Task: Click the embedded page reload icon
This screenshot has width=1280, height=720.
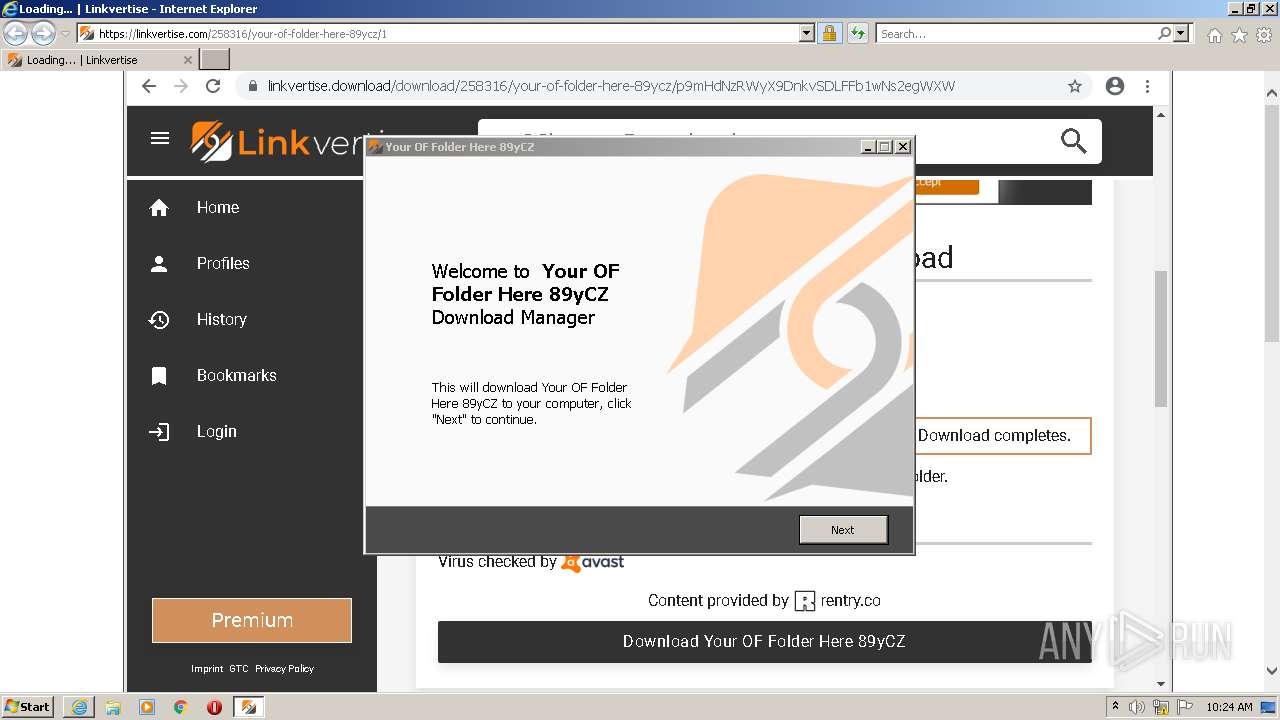Action: coord(213,86)
